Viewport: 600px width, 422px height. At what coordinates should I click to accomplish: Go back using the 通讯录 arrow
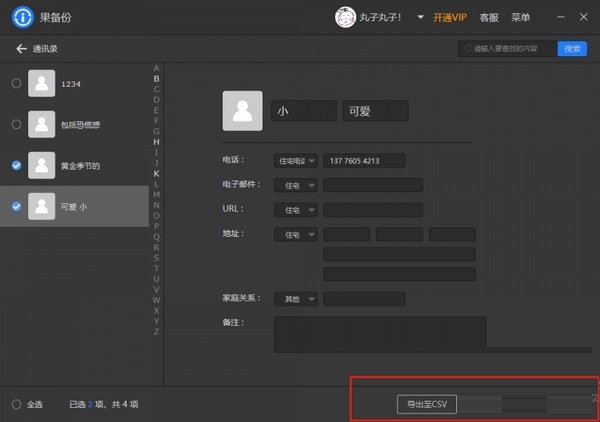coord(21,49)
